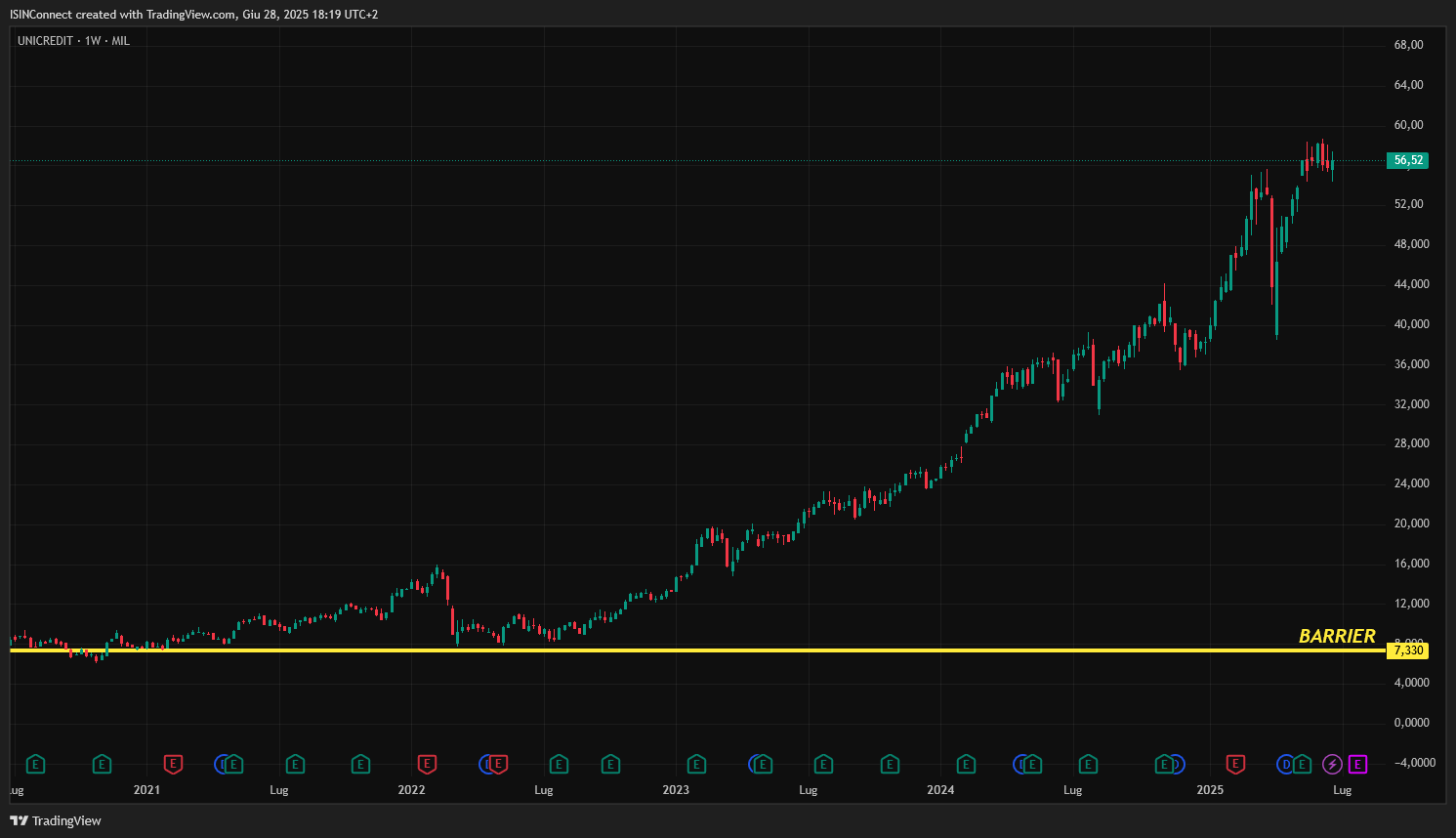Screen dimensions: 1456x838
Task: Click the magenta square E upcoming earnings marker
Action: (1357, 764)
